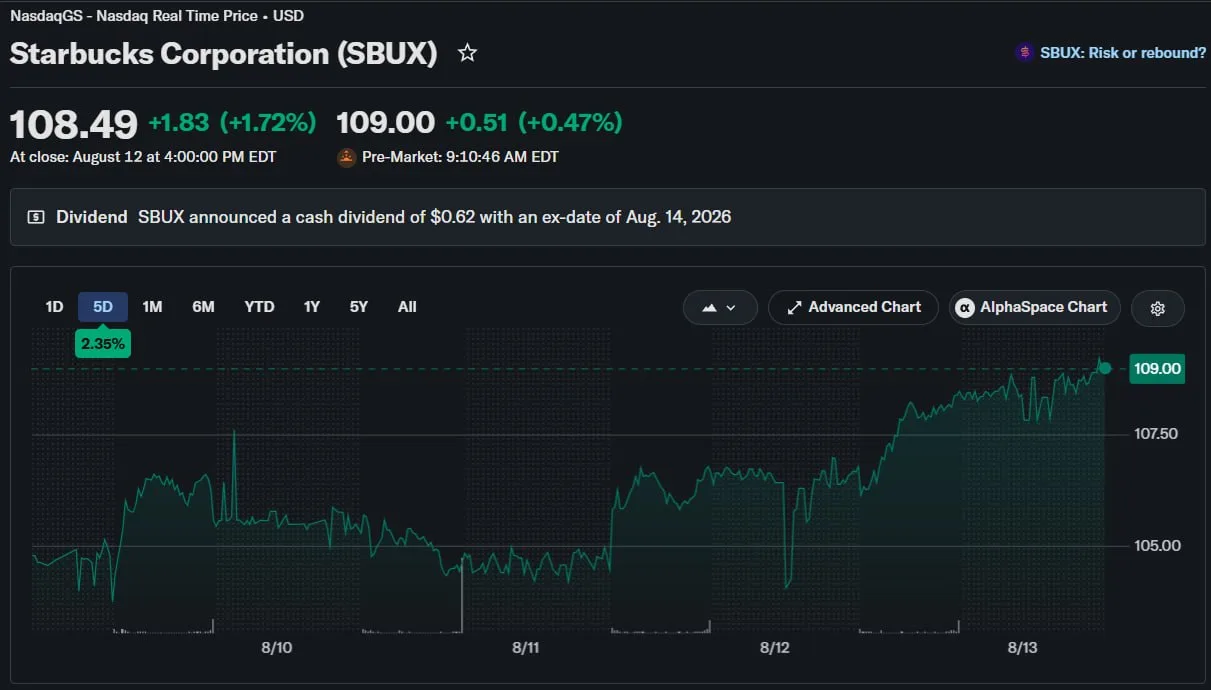Open 'SBUX: Risk or rebound?' link
This screenshot has height=690, width=1211.
[x=1123, y=53]
